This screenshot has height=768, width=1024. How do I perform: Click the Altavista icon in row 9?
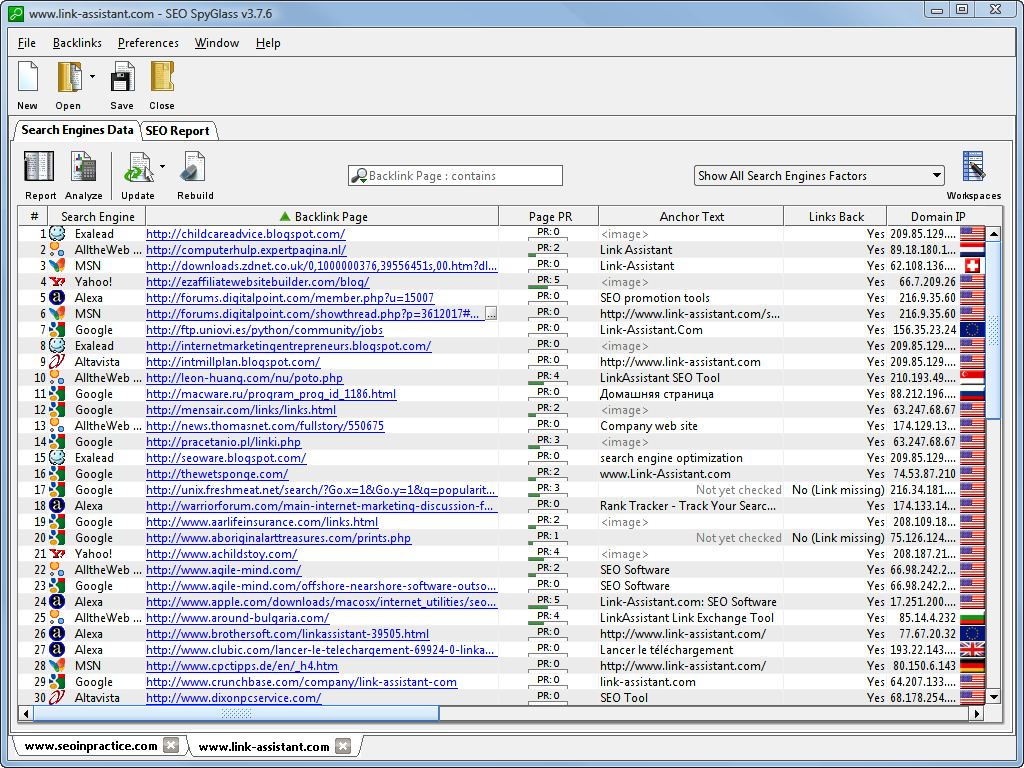point(57,362)
